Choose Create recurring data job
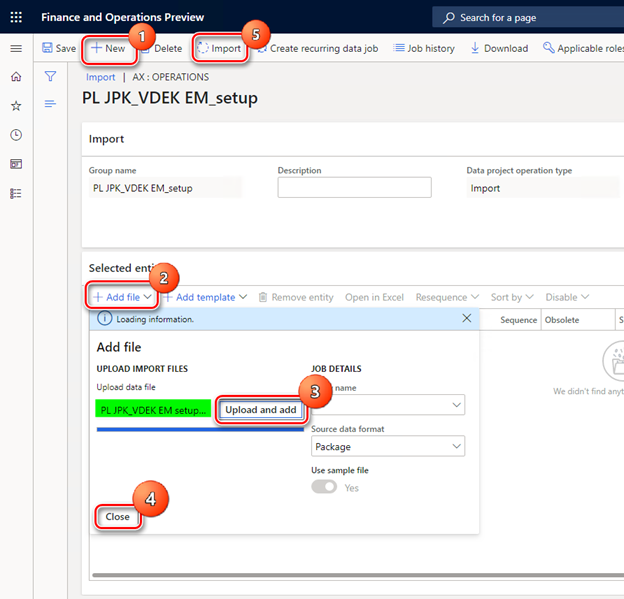624x599 pixels. 318,49
